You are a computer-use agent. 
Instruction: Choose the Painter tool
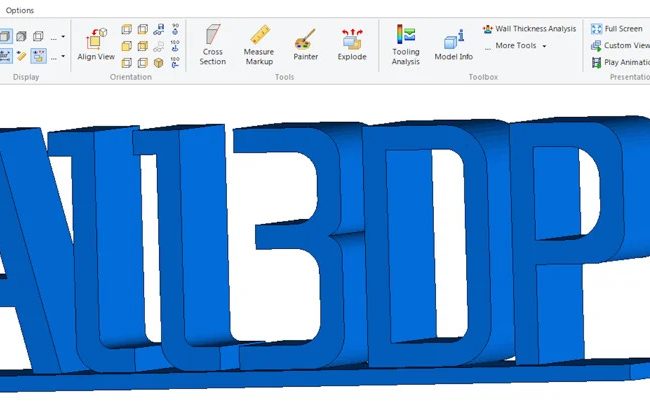click(305, 45)
